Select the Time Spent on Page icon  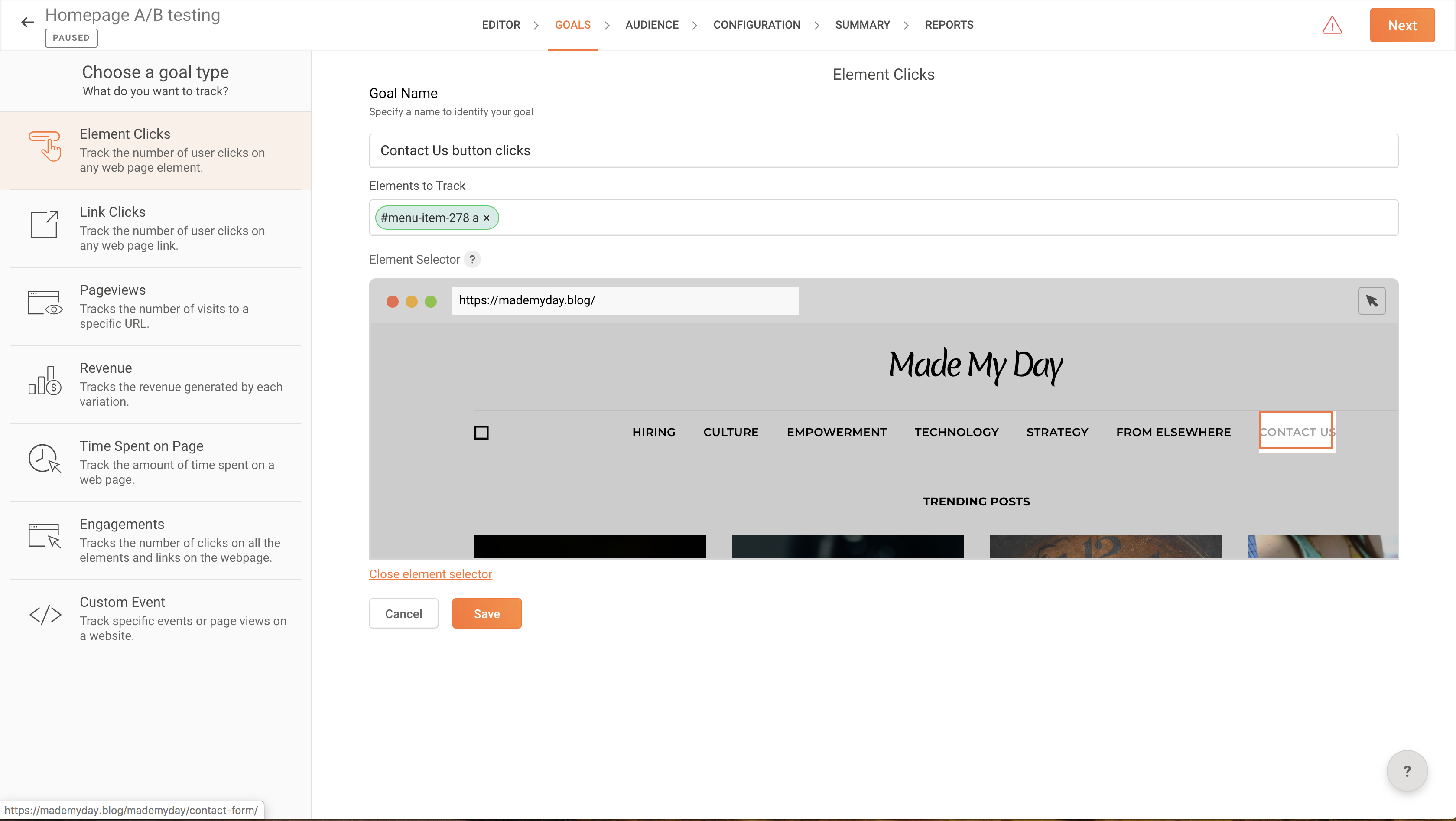click(45, 459)
